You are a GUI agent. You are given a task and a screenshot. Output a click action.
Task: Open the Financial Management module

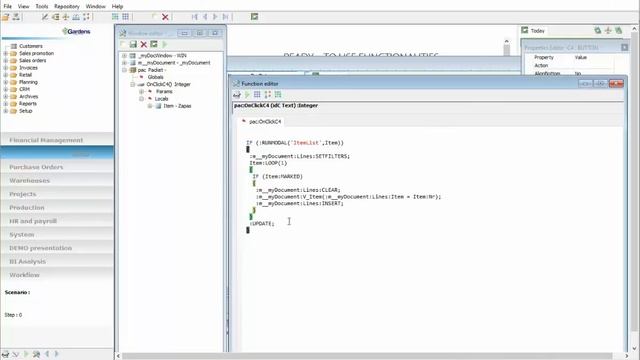click(57, 140)
